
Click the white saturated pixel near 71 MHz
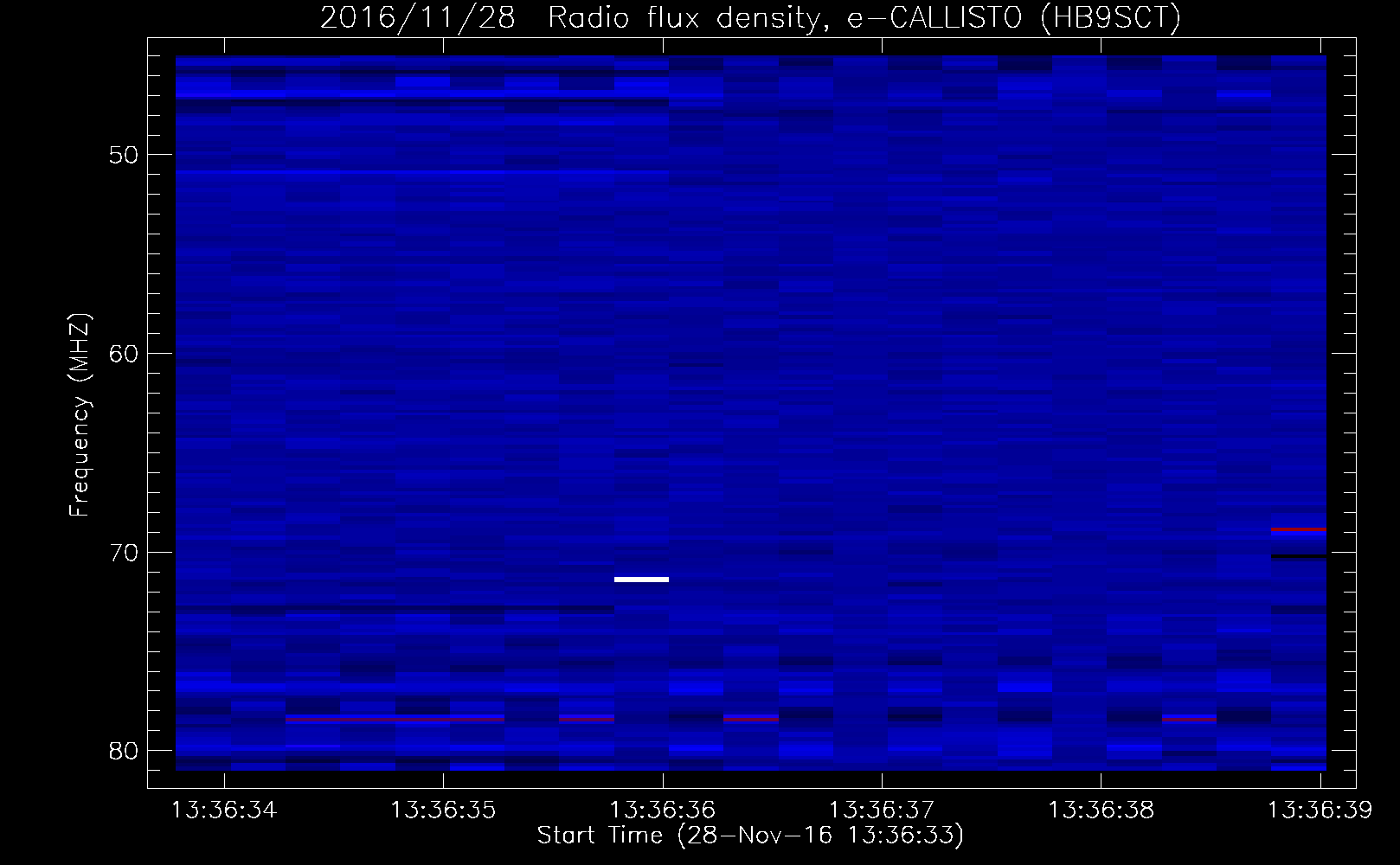click(x=641, y=580)
